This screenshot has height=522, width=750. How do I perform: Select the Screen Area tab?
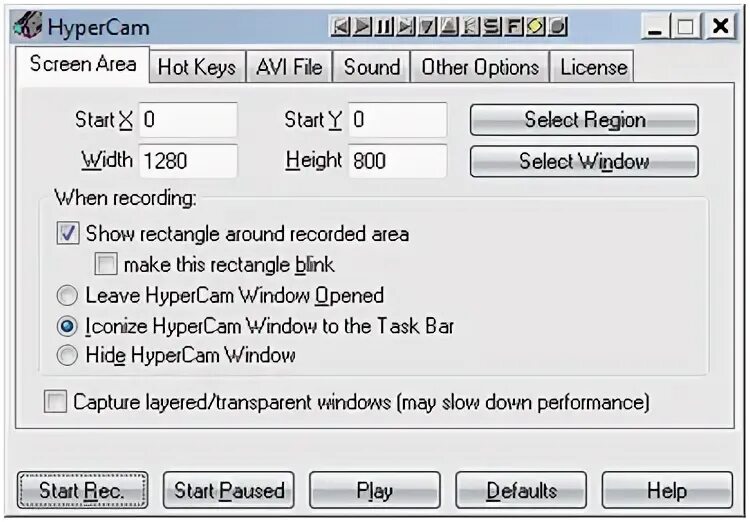point(82,65)
